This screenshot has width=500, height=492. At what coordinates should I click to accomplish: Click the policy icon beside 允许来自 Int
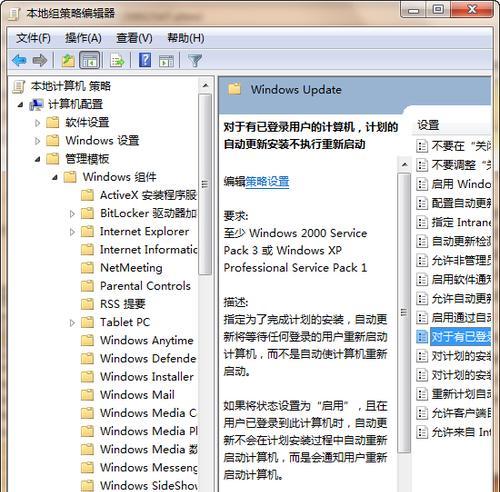[x=422, y=433]
